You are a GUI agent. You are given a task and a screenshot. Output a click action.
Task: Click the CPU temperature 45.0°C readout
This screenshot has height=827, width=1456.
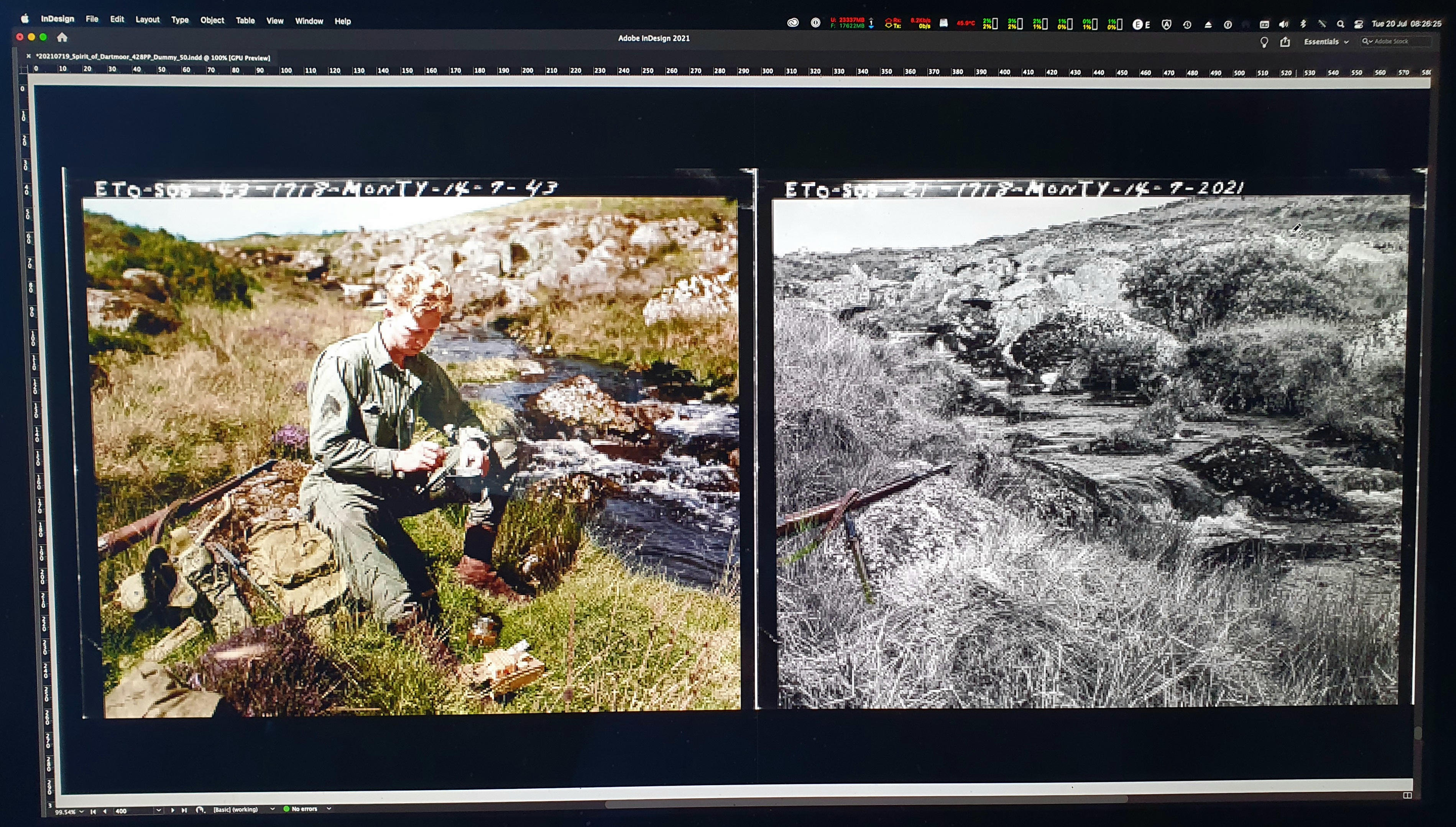[x=966, y=23]
